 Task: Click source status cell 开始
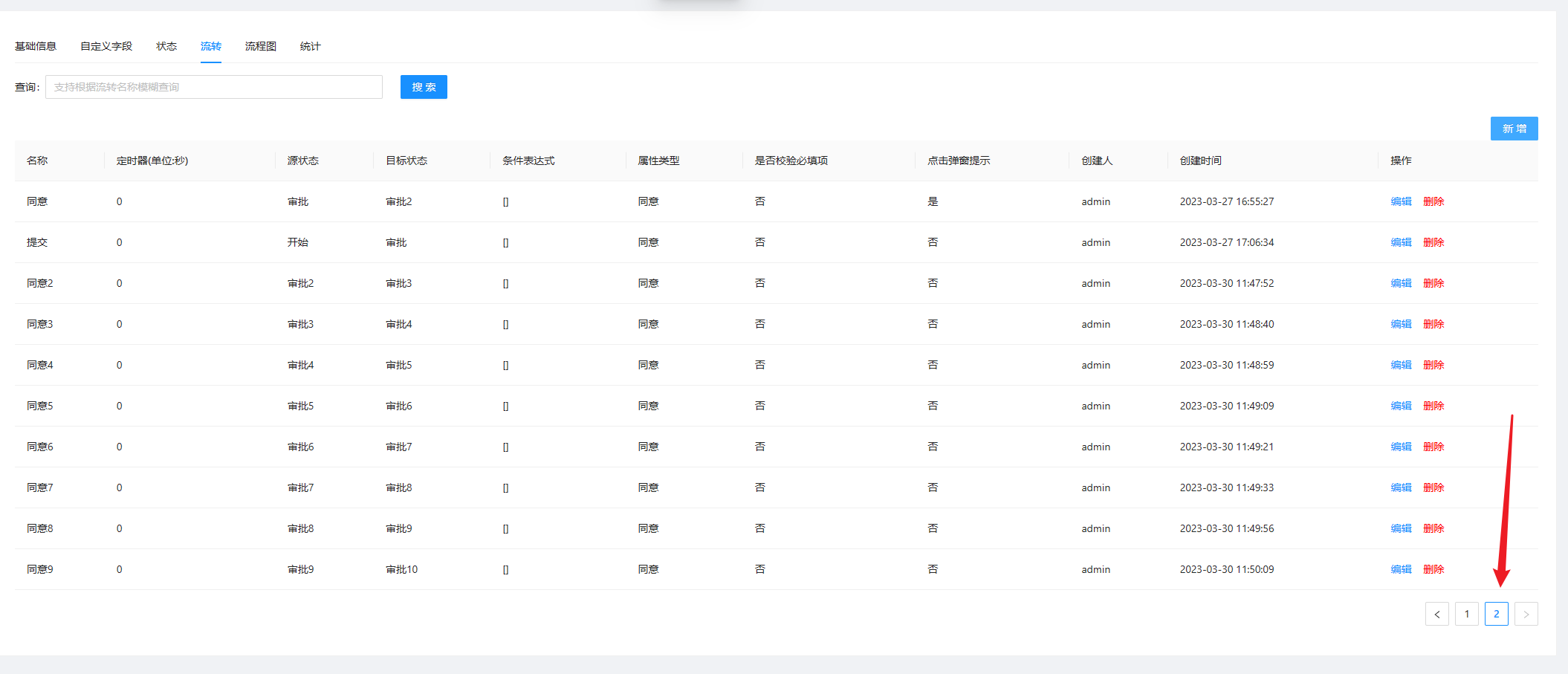pos(298,242)
